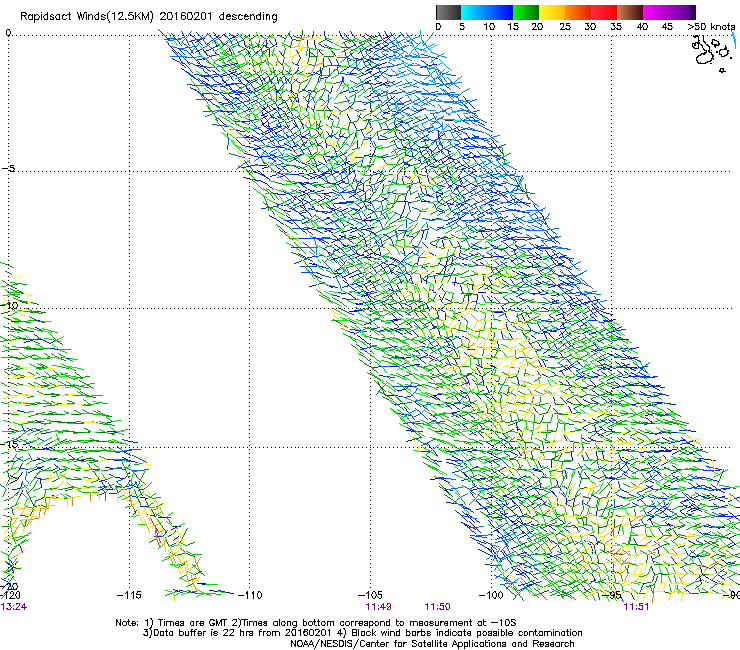Click the cyan 5-10 knots legend color
Image resolution: width=740 pixels, height=650 pixels.
tap(474, 12)
